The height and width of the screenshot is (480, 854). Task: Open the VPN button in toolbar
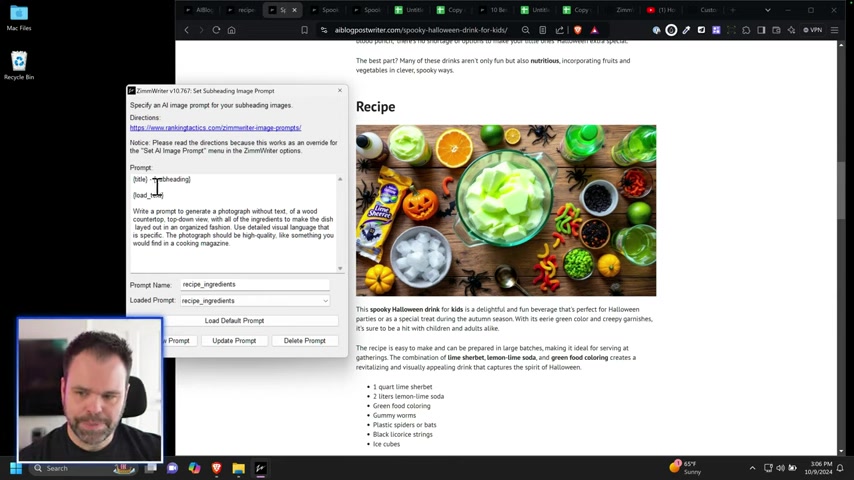(x=813, y=31)
